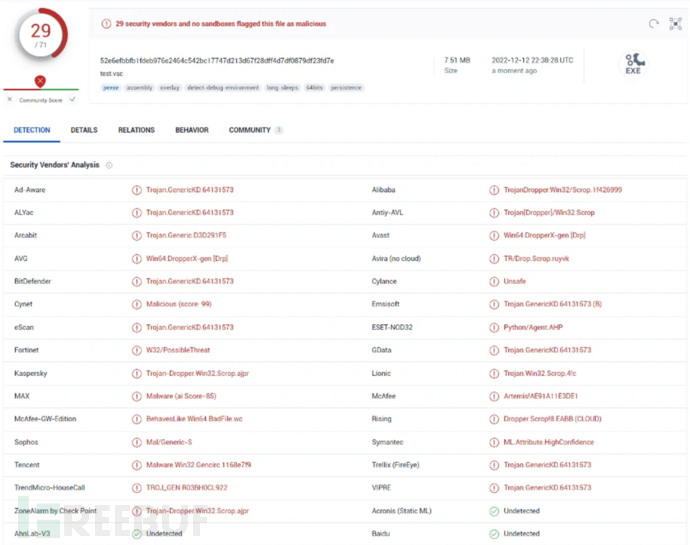The image size is (690, 545).
Task: Click the Win64:DropperX-gen [Drp] result for AVG
Action: click(187, 258)
